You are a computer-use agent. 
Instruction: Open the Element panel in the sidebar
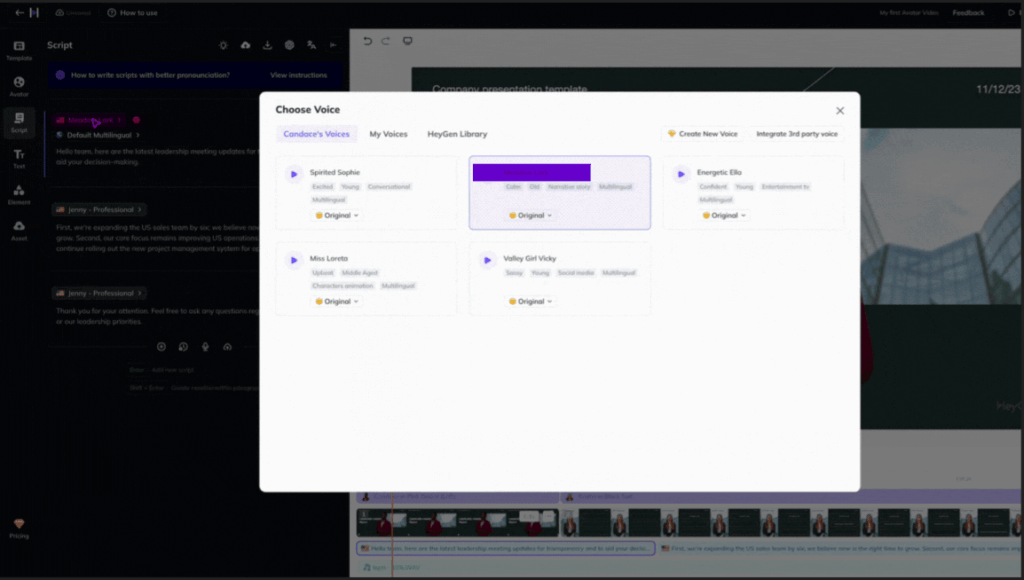tap(19, 194)
